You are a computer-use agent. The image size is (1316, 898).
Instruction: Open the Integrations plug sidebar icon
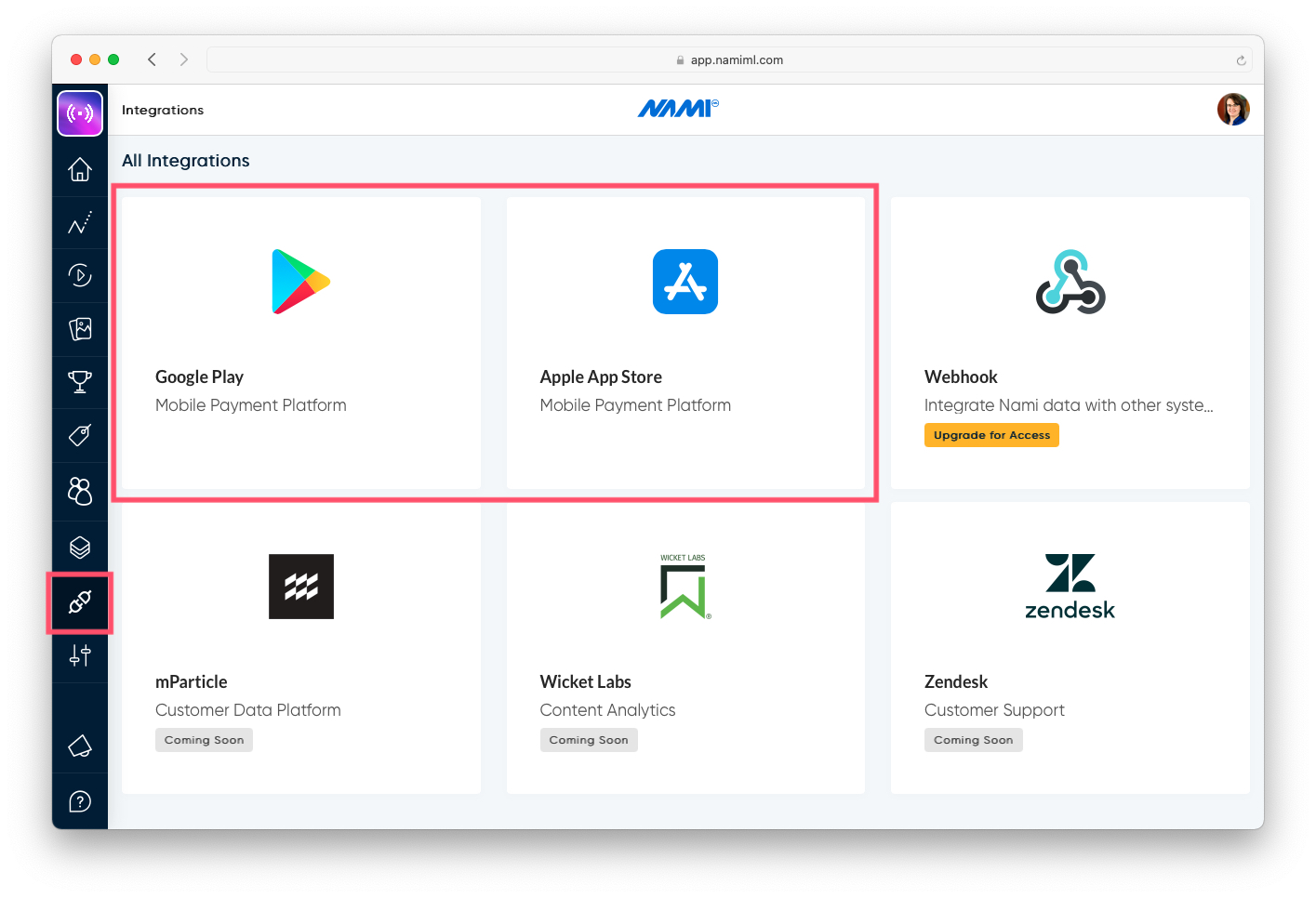tap(80, 602)
